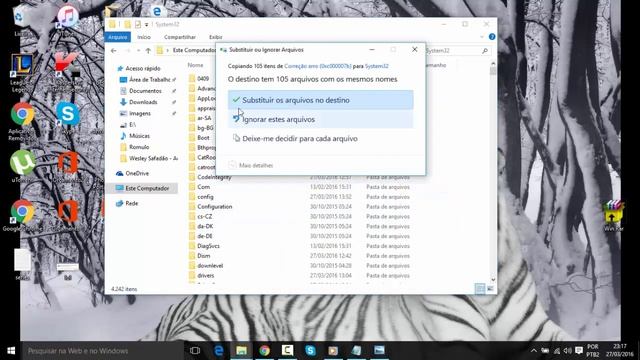Select the uTorrent desktop icon
This screenshot has width=640, height=360.
click(22, 166)
